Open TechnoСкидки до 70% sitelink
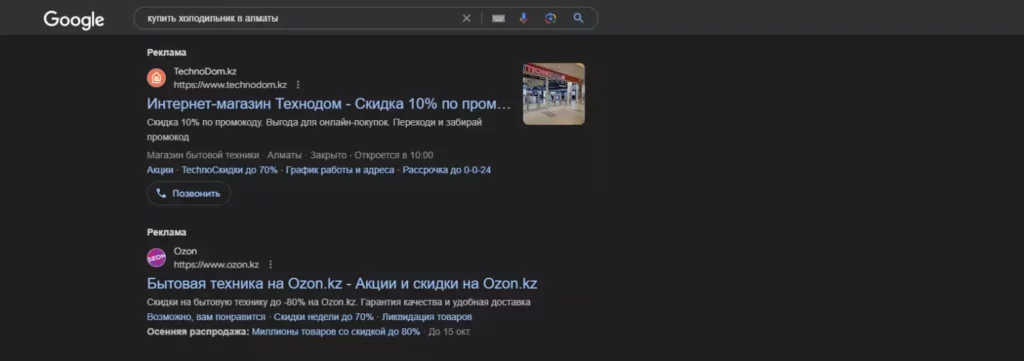This screenshot has width=1024, height=361. pos(229,170)
